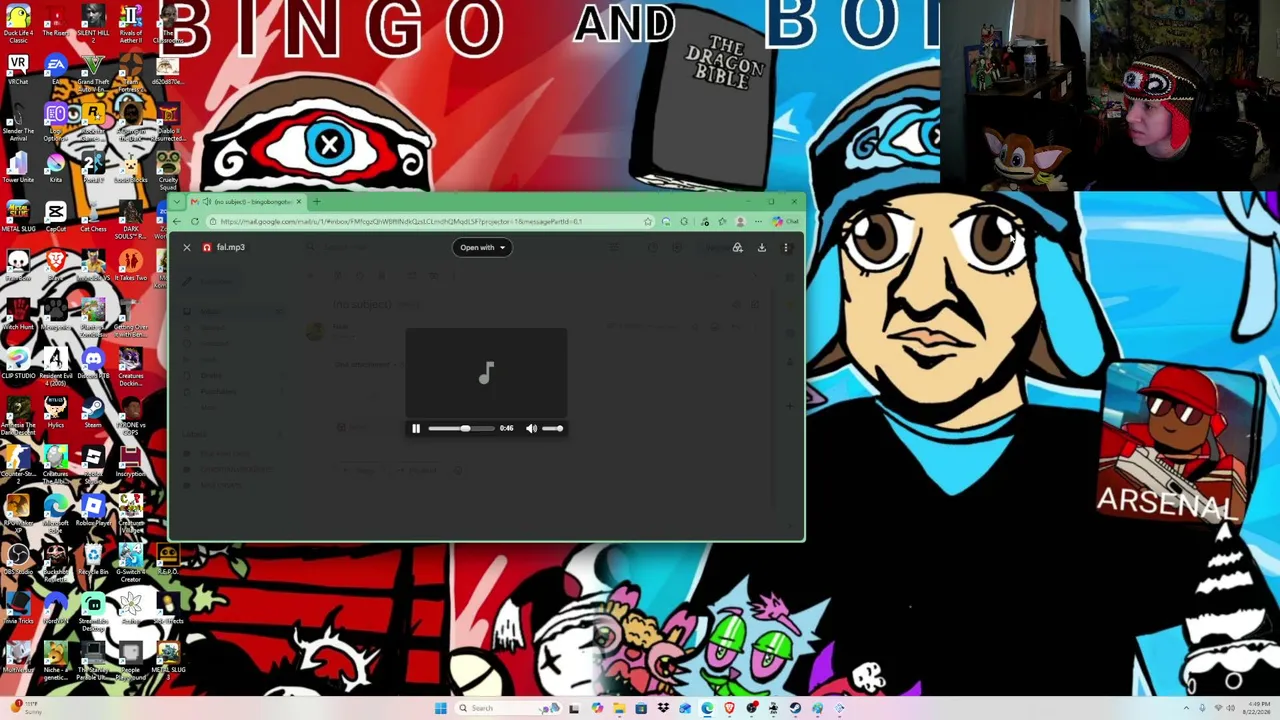Open the METAL SLUG desktop icon
The image size is (1280, 720).
(x=18, y=216)
